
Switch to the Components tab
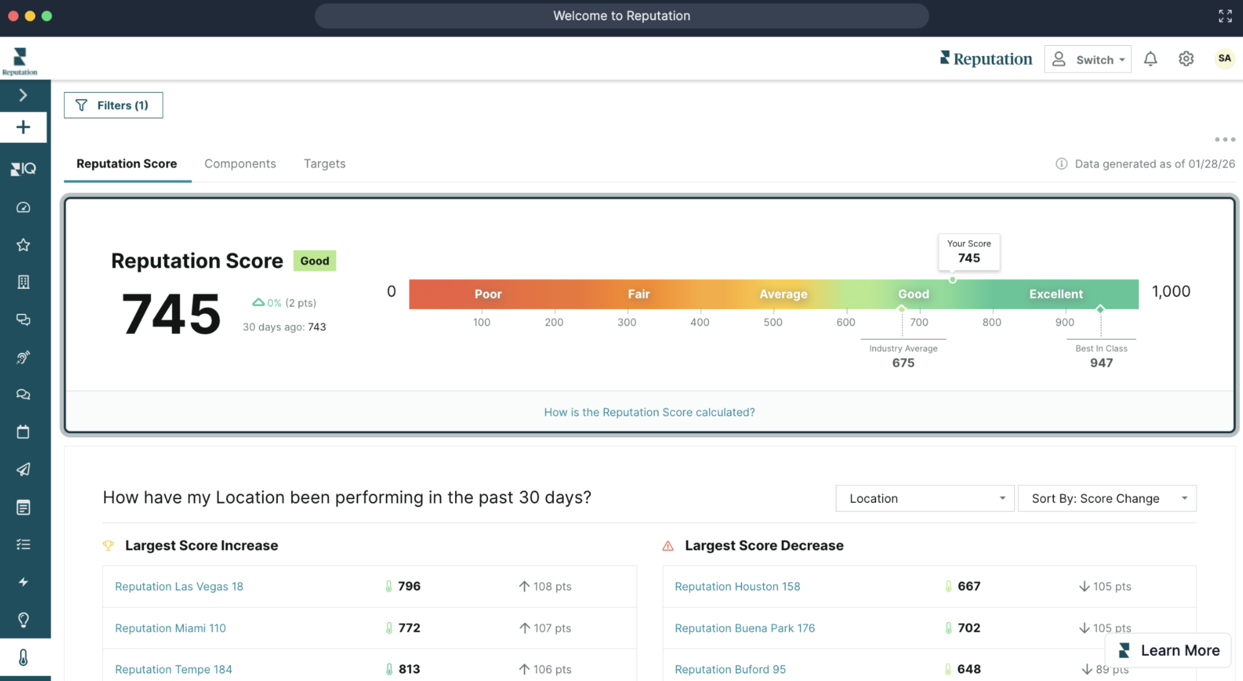tap(240, 164)
